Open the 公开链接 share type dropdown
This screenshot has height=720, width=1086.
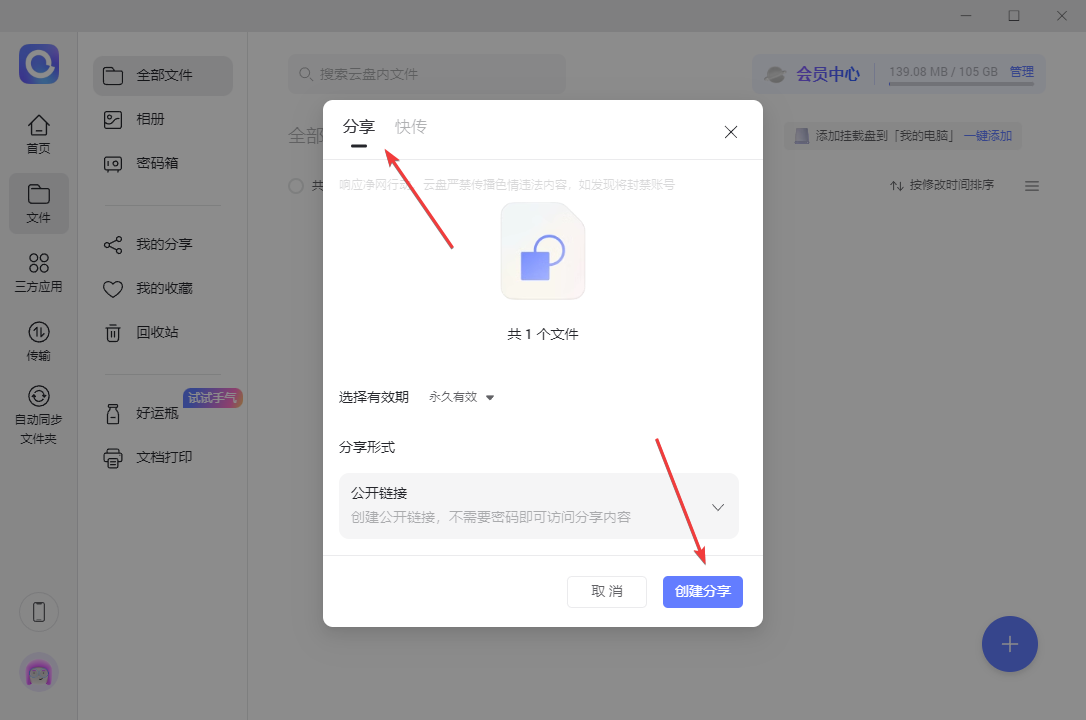pos(717,506)
